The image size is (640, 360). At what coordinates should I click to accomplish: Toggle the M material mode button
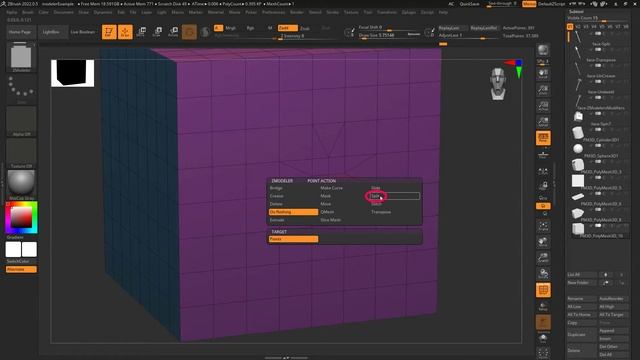tap(270, 28)
